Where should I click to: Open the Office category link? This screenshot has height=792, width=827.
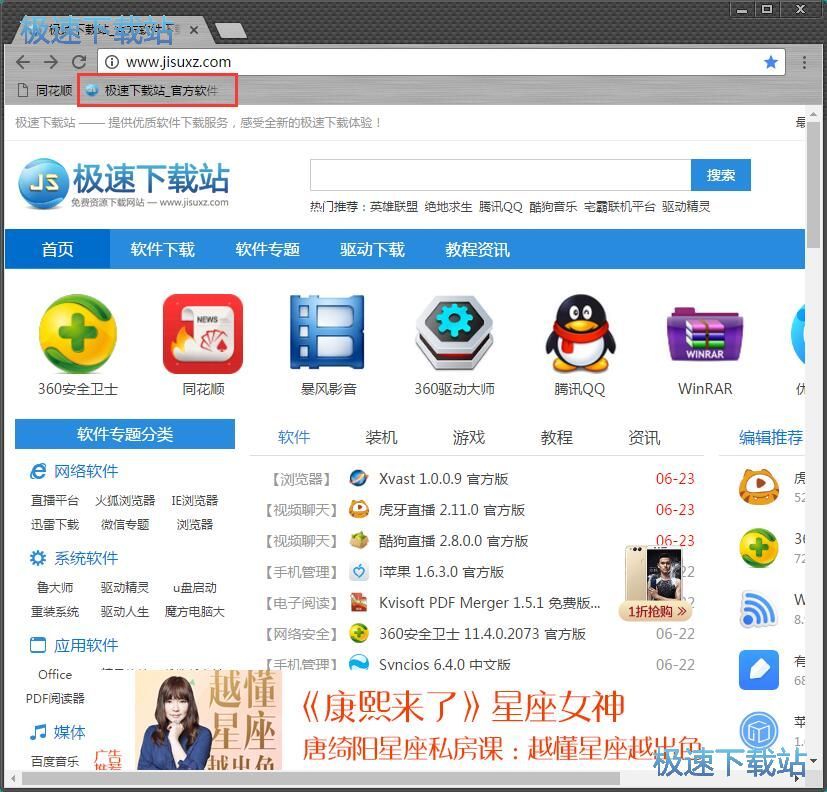click(x=55, y=674)
